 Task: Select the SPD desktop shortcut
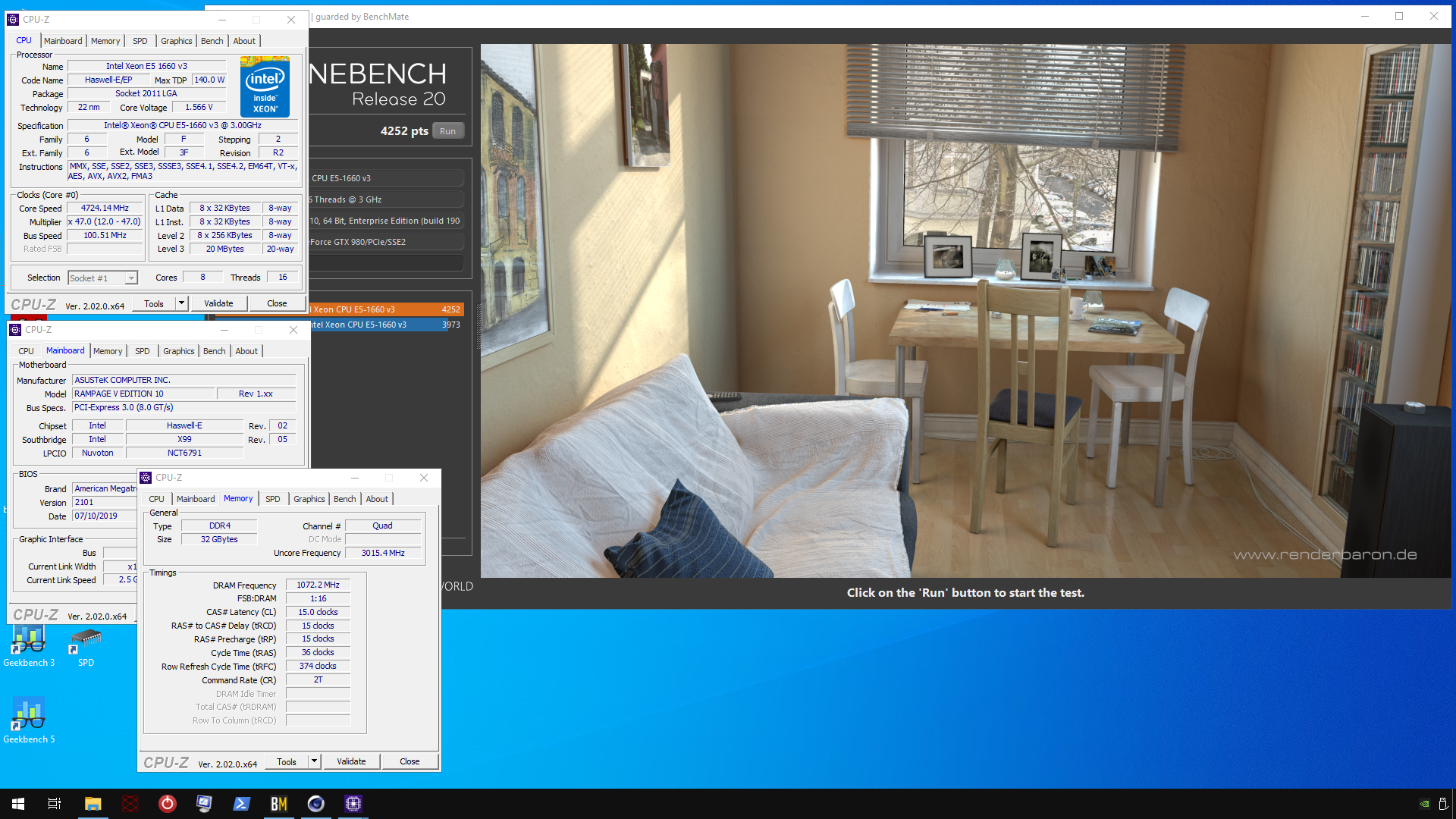coord(86,646)
